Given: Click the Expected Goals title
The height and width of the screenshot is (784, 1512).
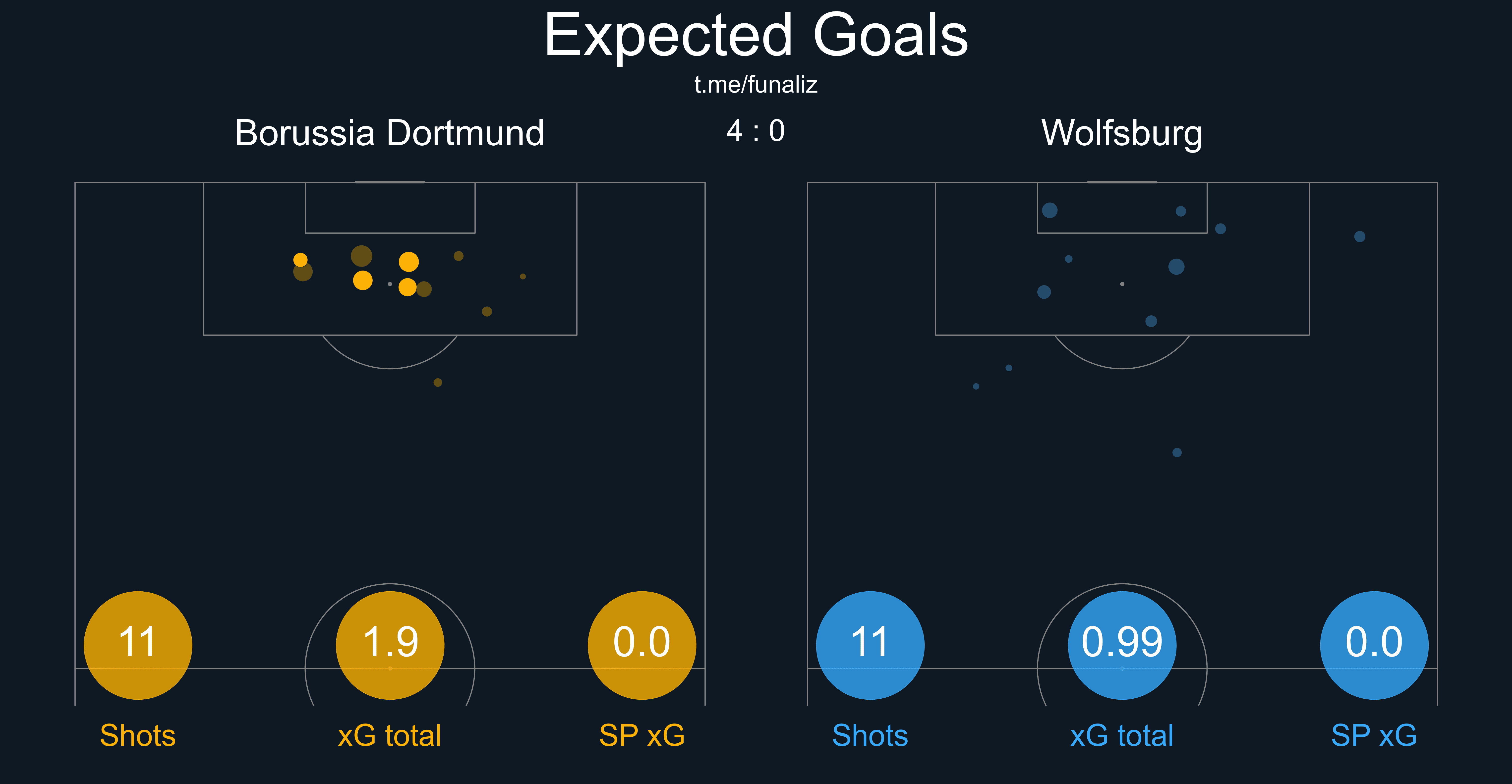Looking at the screenshot, I should [x=756, y=36].
